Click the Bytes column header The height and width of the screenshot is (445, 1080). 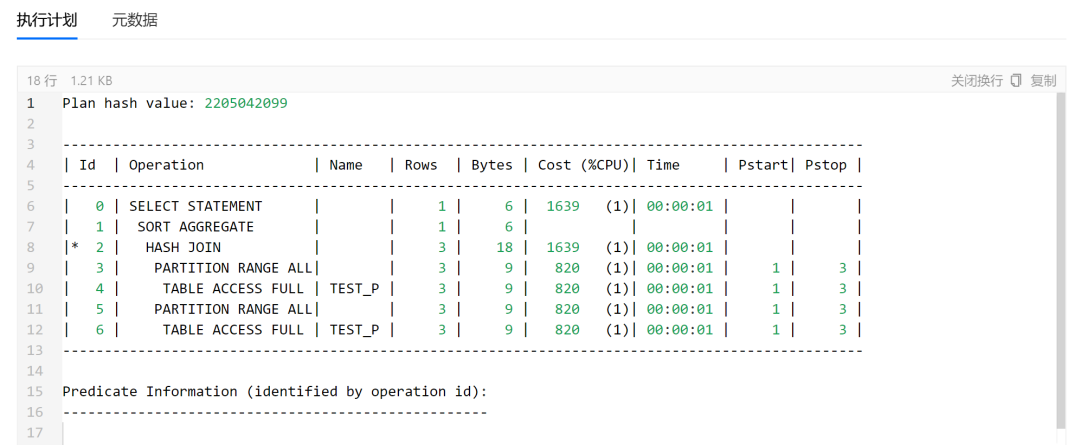[x=492, y=165]
